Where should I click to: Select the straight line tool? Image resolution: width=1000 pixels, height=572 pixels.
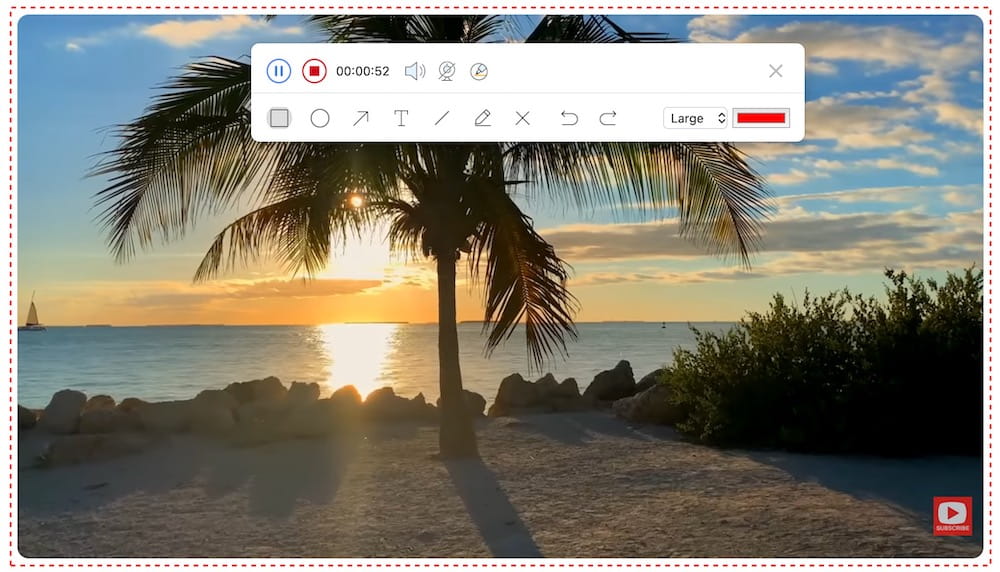441,118
